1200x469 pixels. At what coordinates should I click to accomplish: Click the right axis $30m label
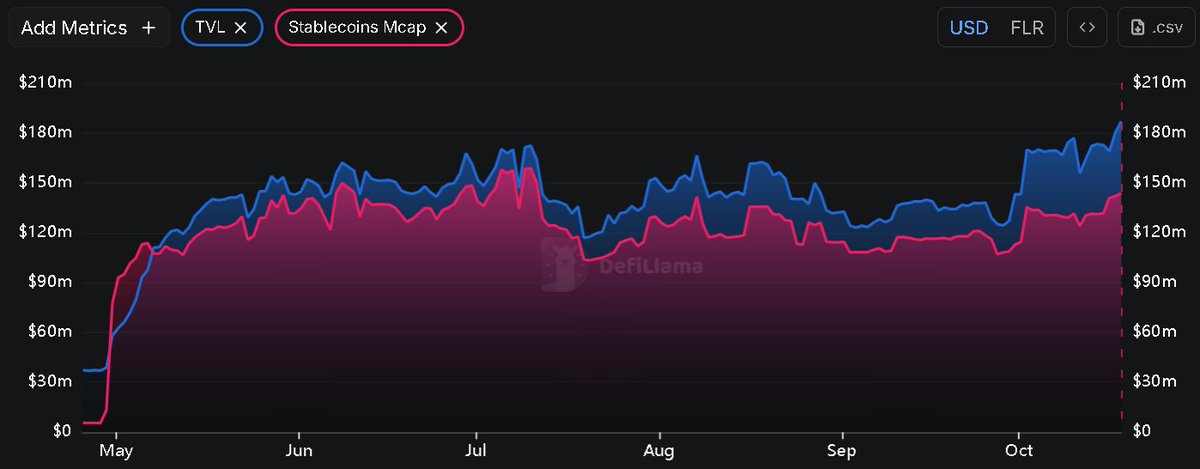pos(1155,382)
